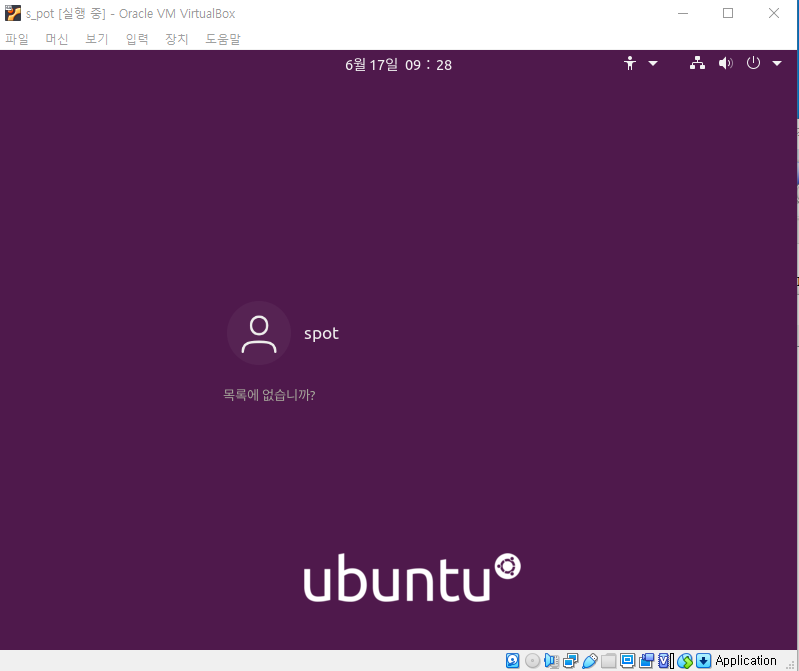Click the network adapter indicator in status bar
The width and height of the screenshot is (799, 671).
570,661
